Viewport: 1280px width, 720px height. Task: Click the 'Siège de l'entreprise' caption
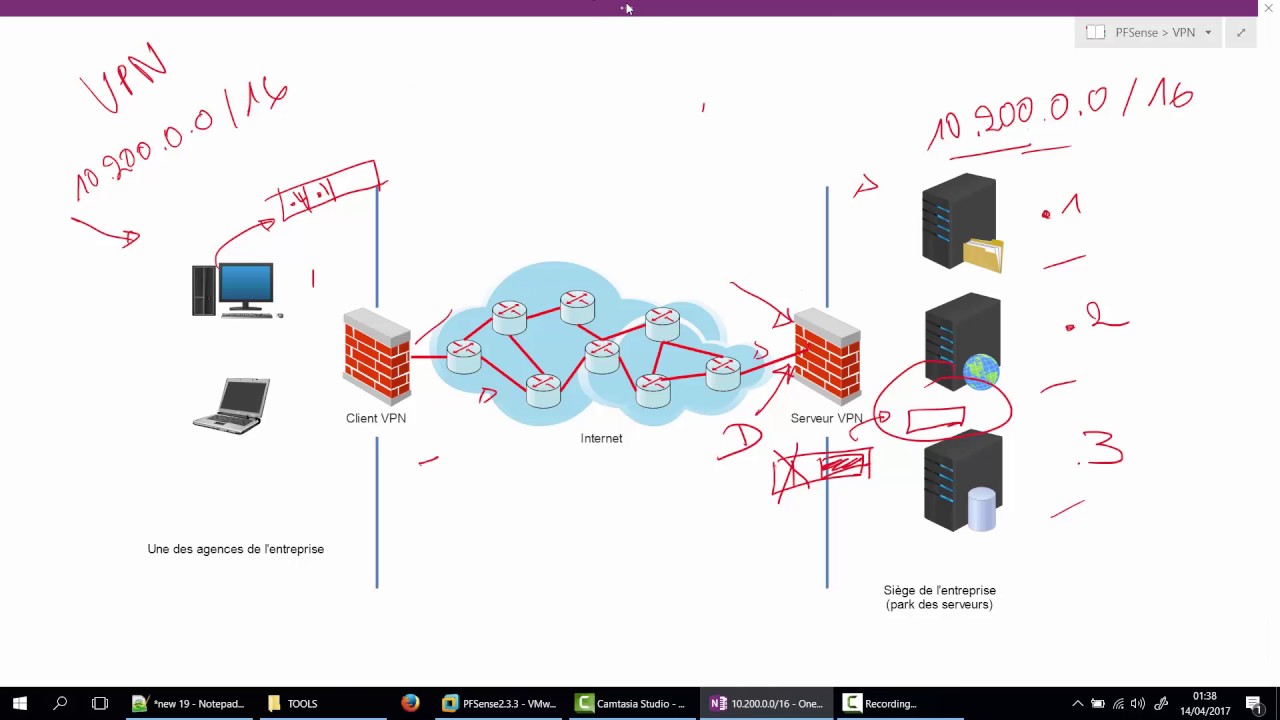coord(940,590)
